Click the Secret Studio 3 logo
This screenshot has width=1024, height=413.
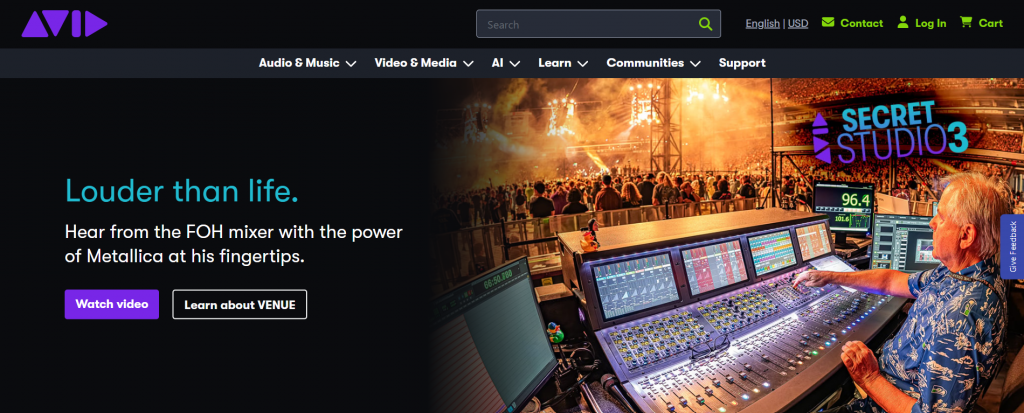point(890,133)
